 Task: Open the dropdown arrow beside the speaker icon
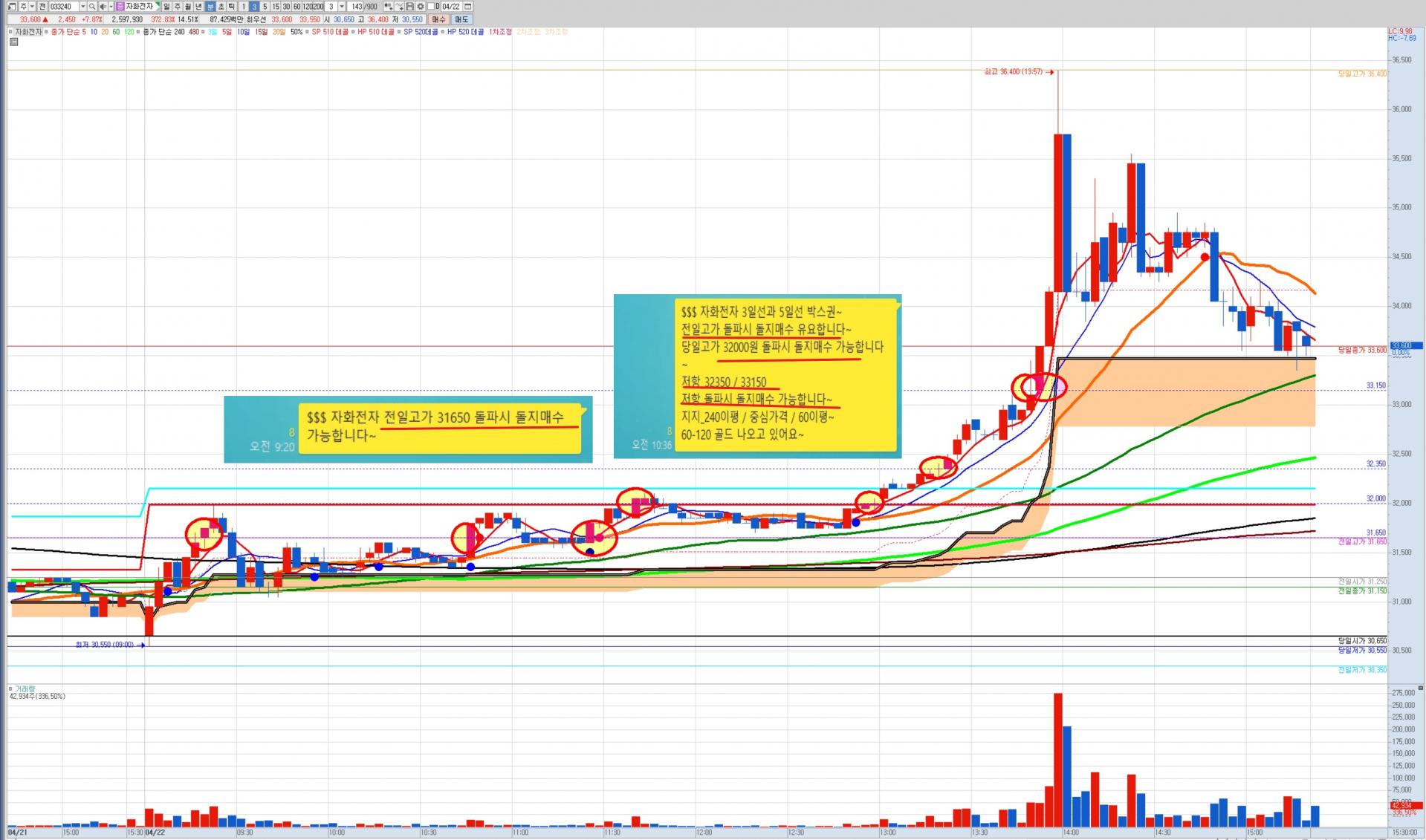coord(111,7)
